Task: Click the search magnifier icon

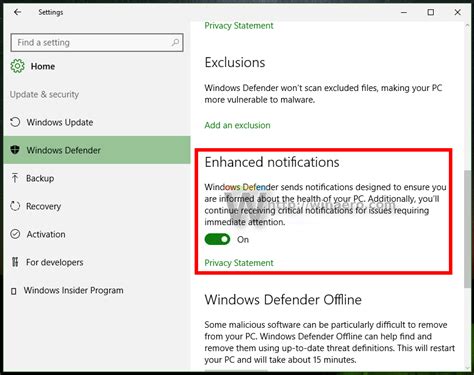Action: pyautogui.click(x=175, y=42)
